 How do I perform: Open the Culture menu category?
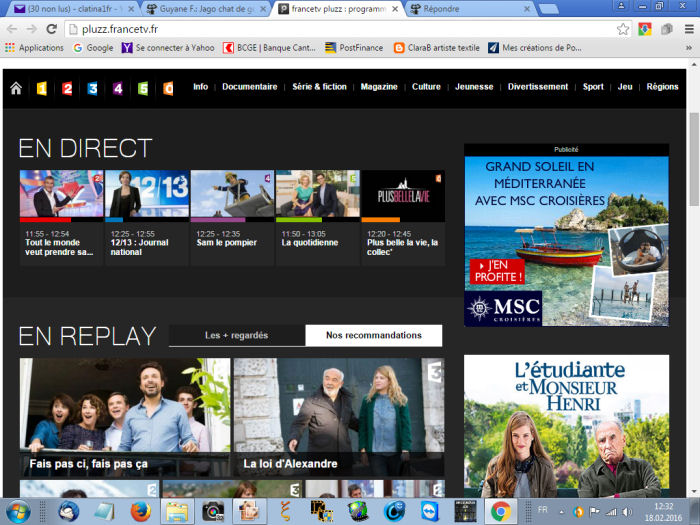426,87
